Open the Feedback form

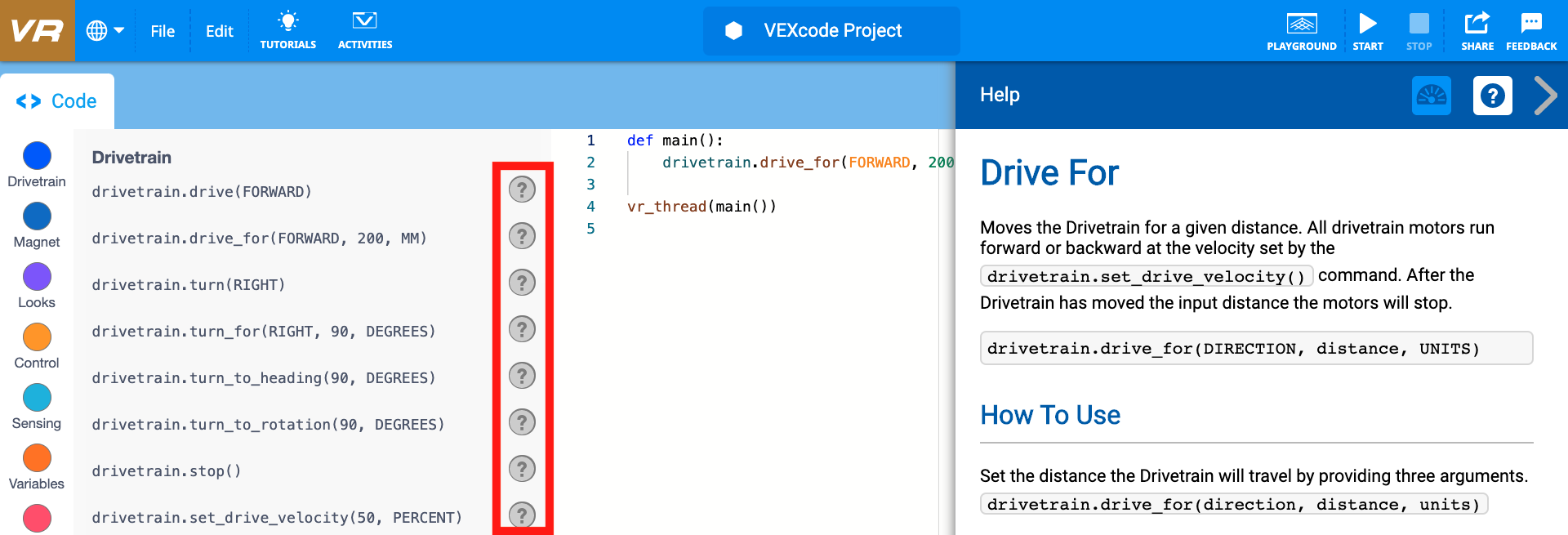click(1530, 31)
